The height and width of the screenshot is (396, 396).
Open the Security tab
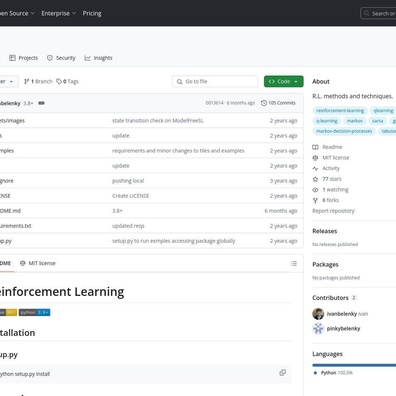click(61, 58)
